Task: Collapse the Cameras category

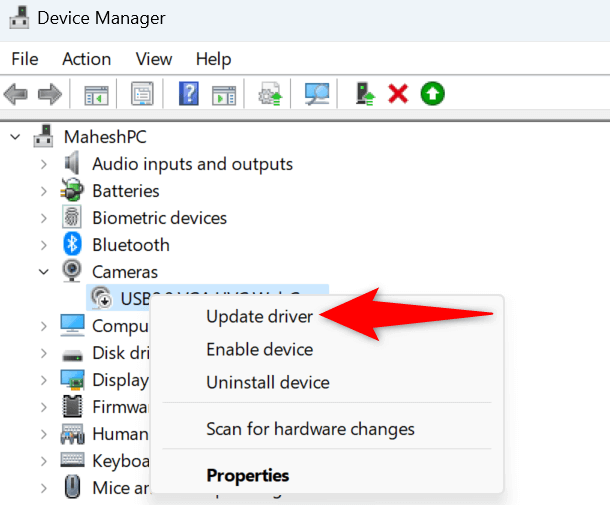Action: tap(43, 271)
